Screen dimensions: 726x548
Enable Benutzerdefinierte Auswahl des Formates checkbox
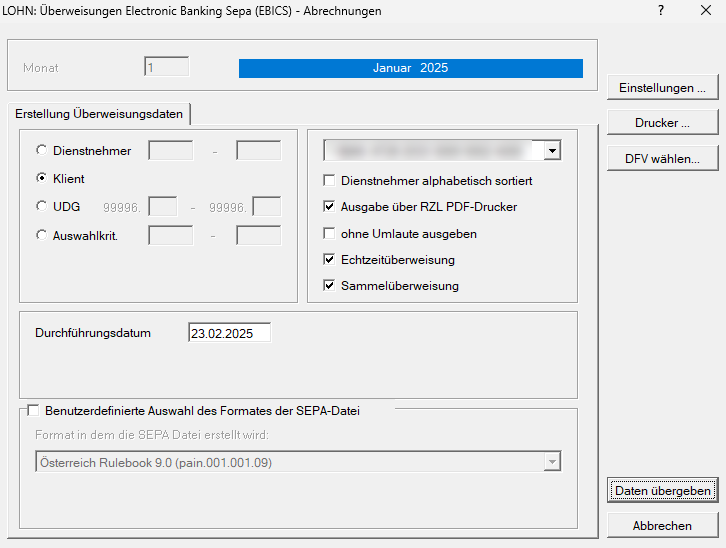(x=34, y=410)
